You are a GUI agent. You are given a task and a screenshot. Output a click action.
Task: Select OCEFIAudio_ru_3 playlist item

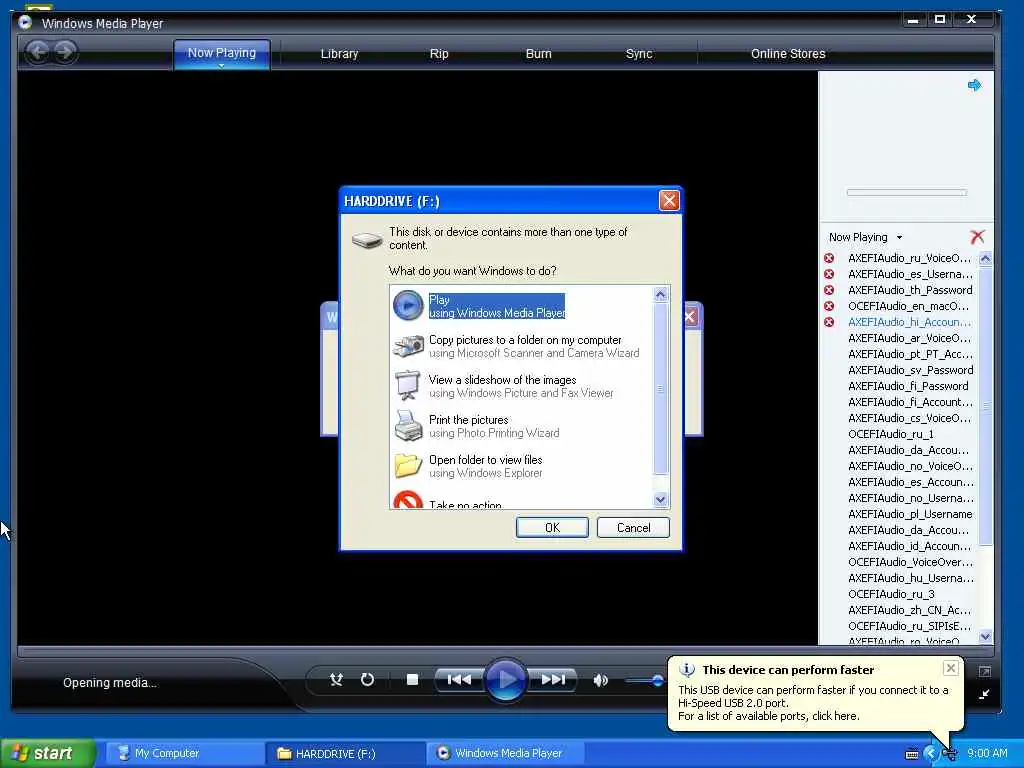[891, 594]
